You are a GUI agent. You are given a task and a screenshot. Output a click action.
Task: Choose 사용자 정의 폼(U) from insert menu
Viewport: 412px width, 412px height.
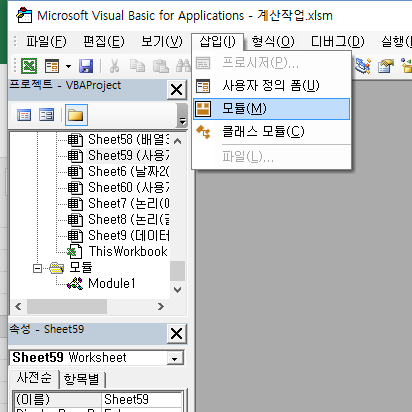click(271, 86)
